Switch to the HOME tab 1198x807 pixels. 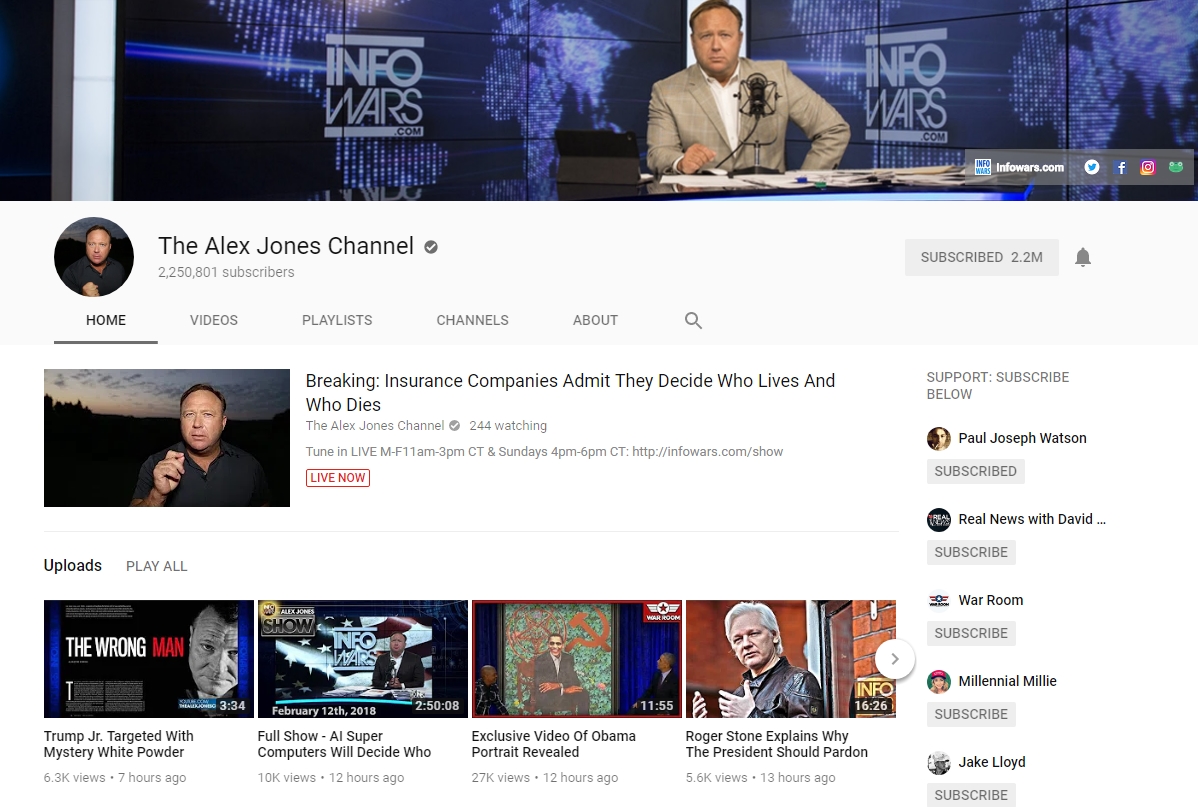[105, 320]
